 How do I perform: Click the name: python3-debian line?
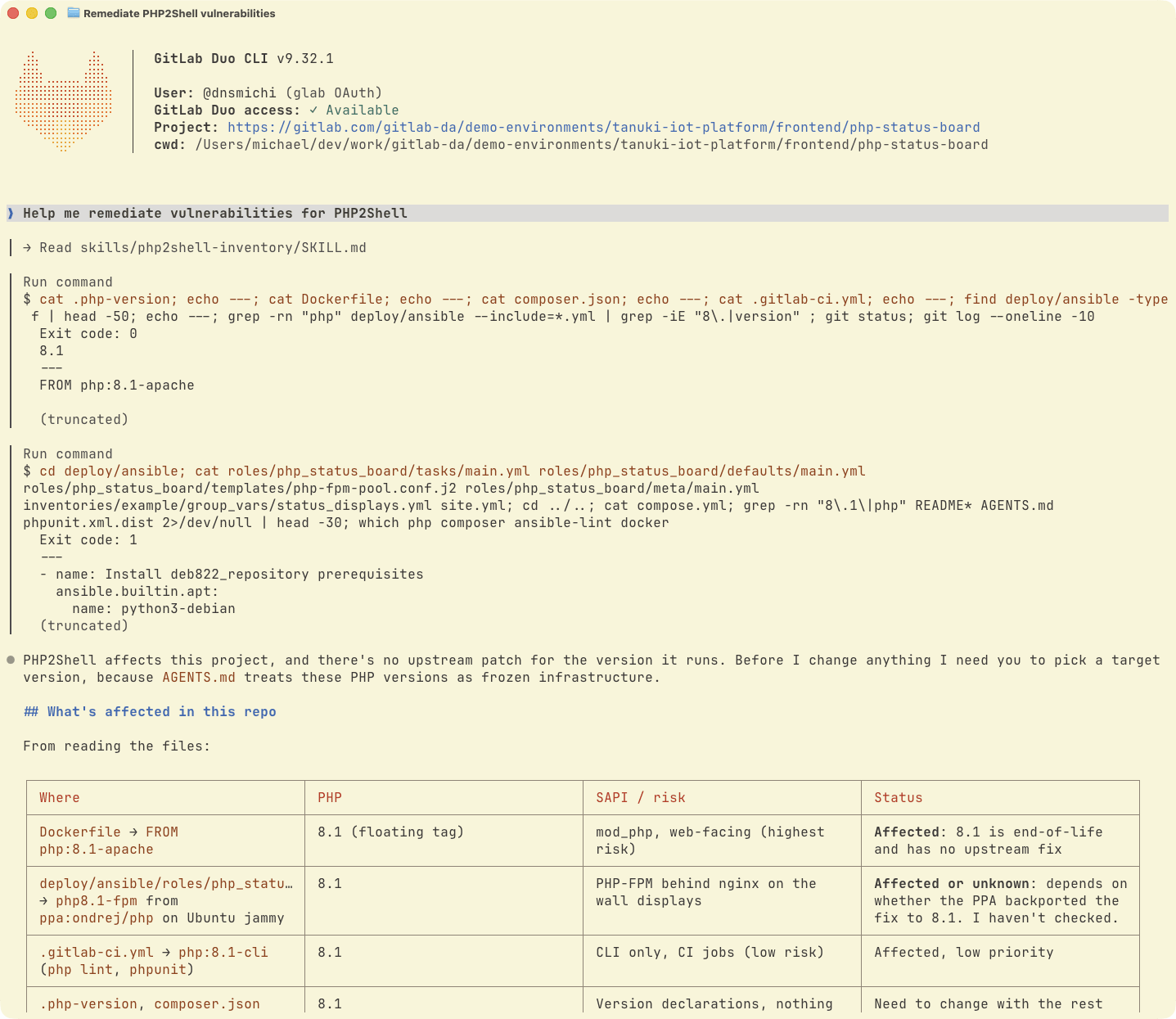click(x=154, y=608)
